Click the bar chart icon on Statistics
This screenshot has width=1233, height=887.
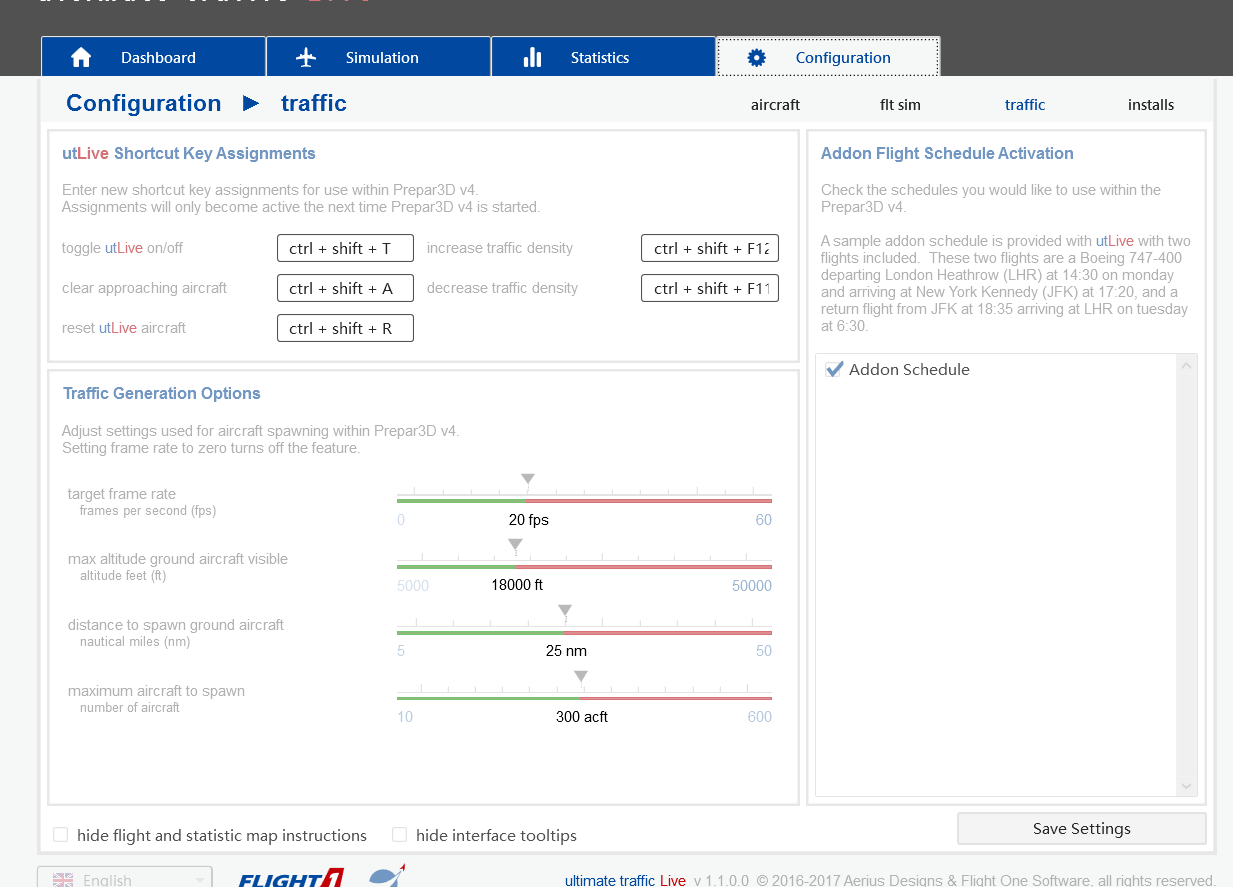[x=532, y=57]
